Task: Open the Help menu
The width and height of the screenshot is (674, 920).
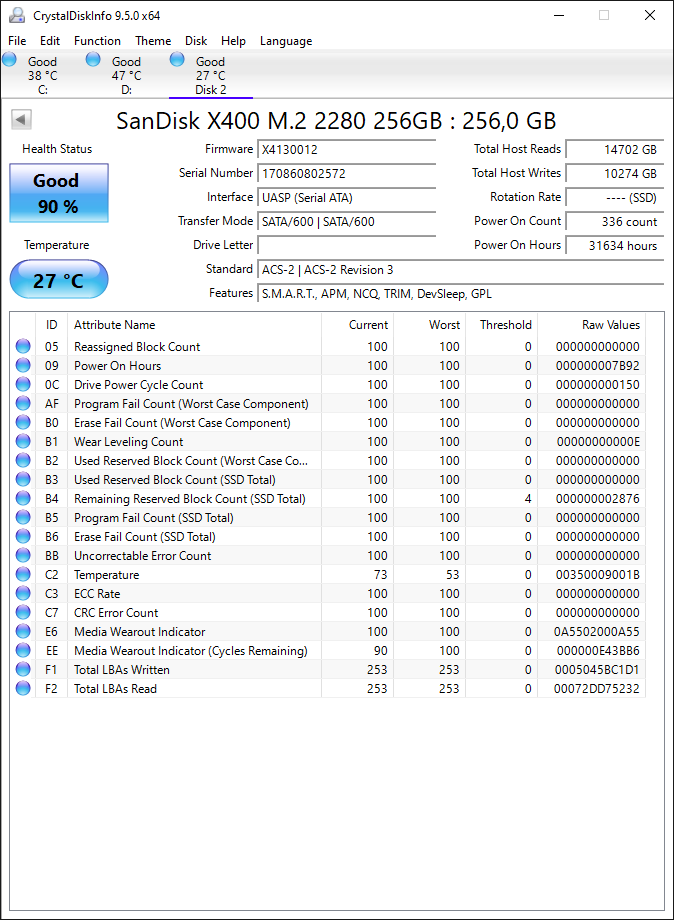Action: click(x=233, y=40)
